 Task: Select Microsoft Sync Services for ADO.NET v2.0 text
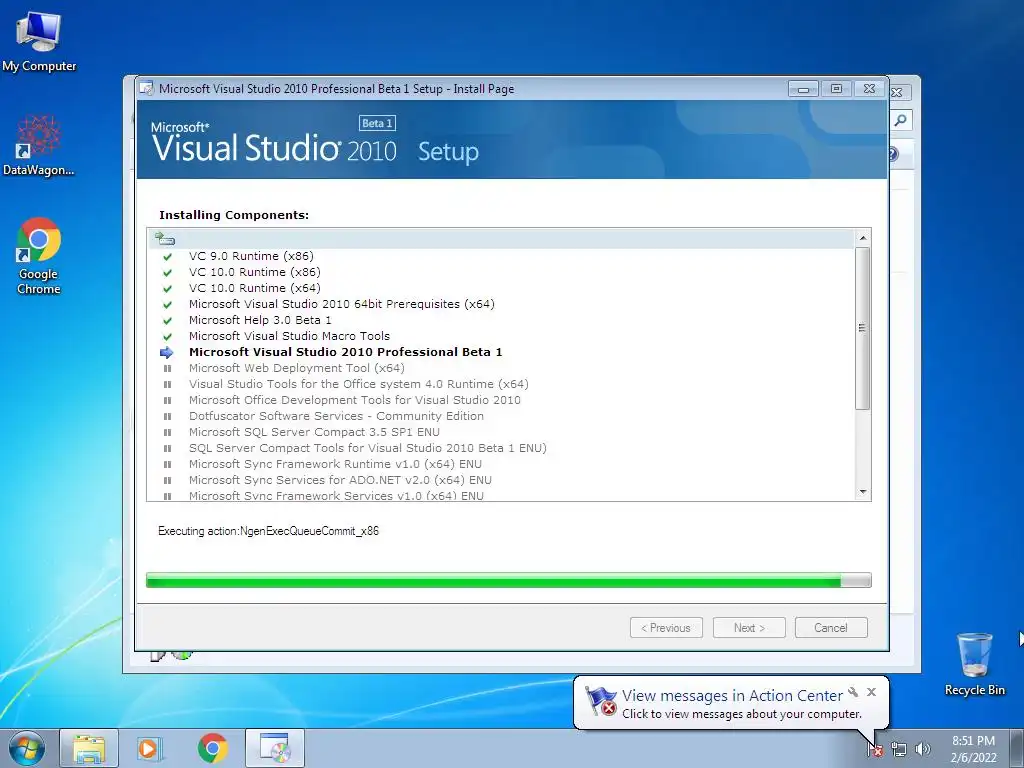pyautogui.click(x=340, y=480)
